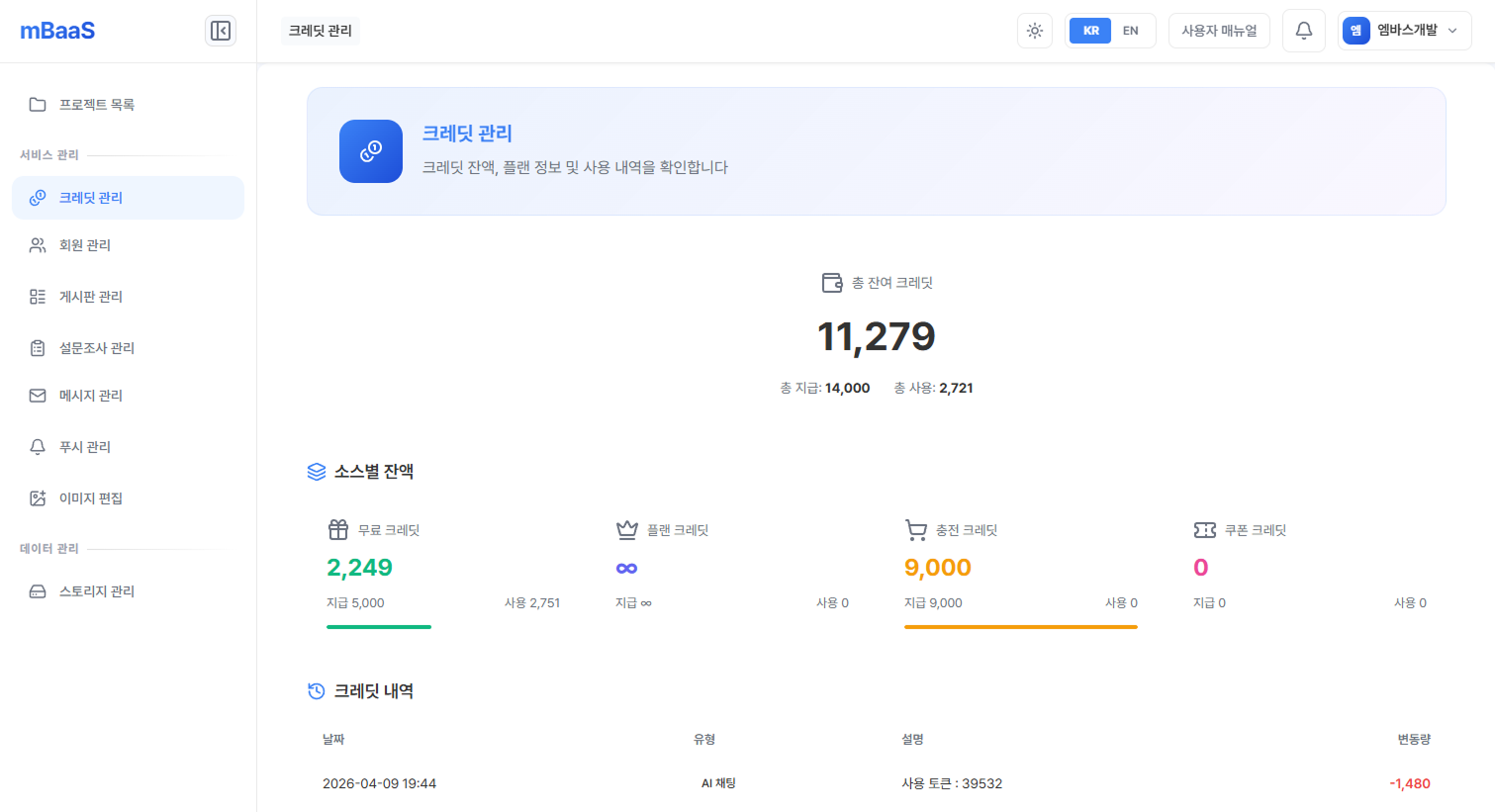Viewport: 1495px width, 812px height.
Task: Open 스토리지 관리 page
Action: (95, 590)
